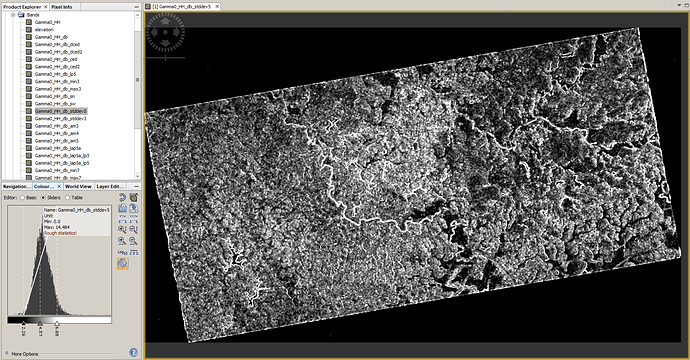The image size is (690, 360).
Task: Zoom out histogram vertically
Action: (x=133, y=229)
